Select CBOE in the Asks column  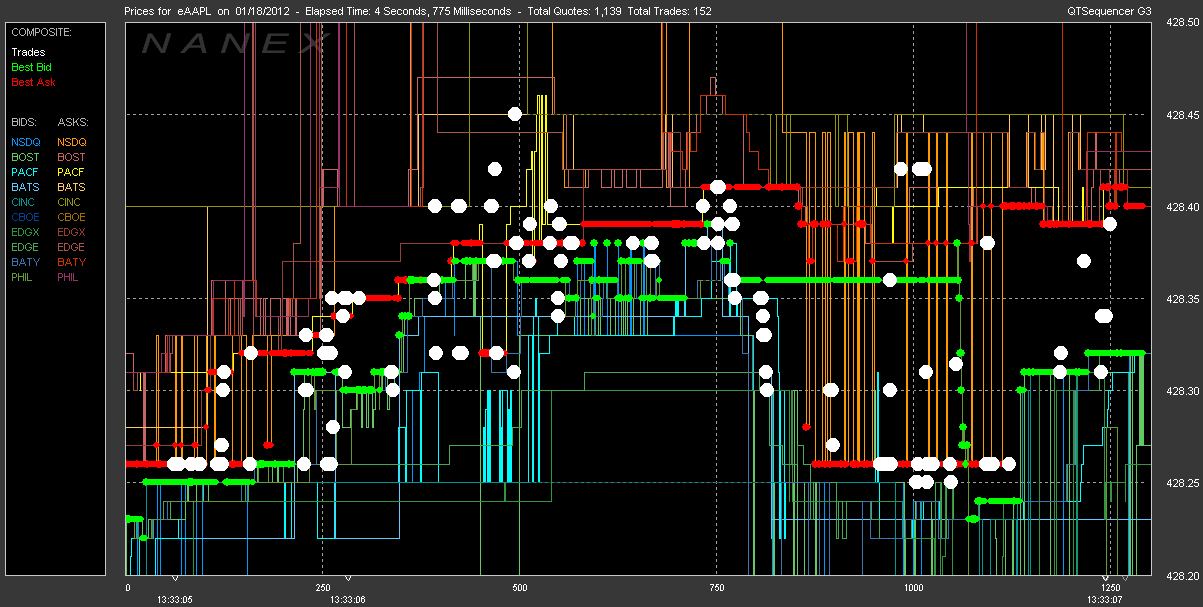pyautogui.click(x=72, y=217)
